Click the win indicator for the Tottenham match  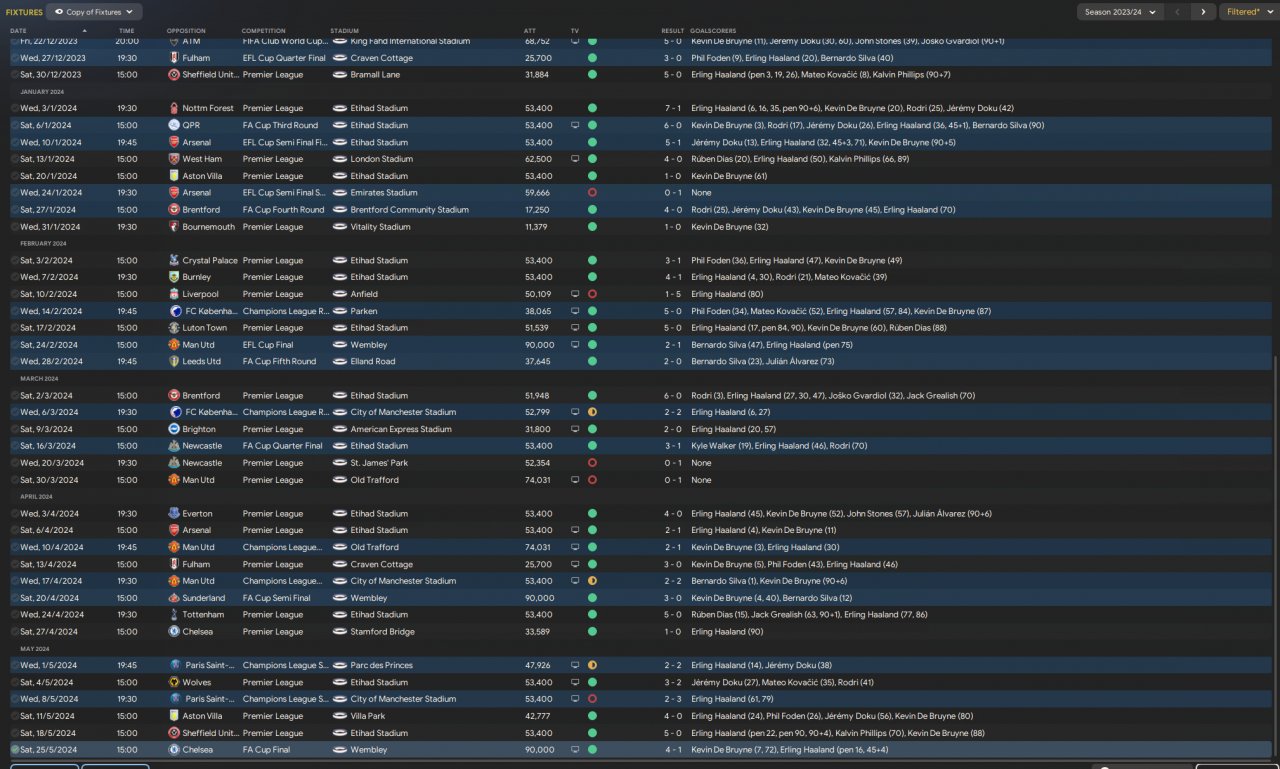point(592,615)
